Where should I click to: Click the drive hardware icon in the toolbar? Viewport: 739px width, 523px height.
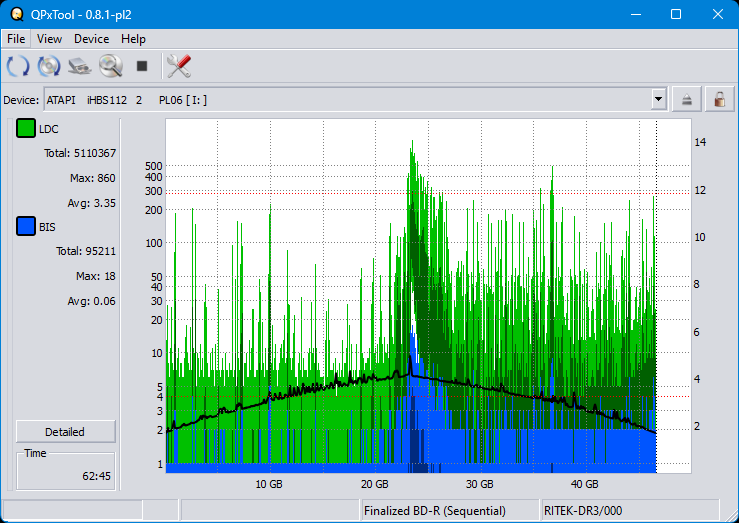[x=80, y=67]
